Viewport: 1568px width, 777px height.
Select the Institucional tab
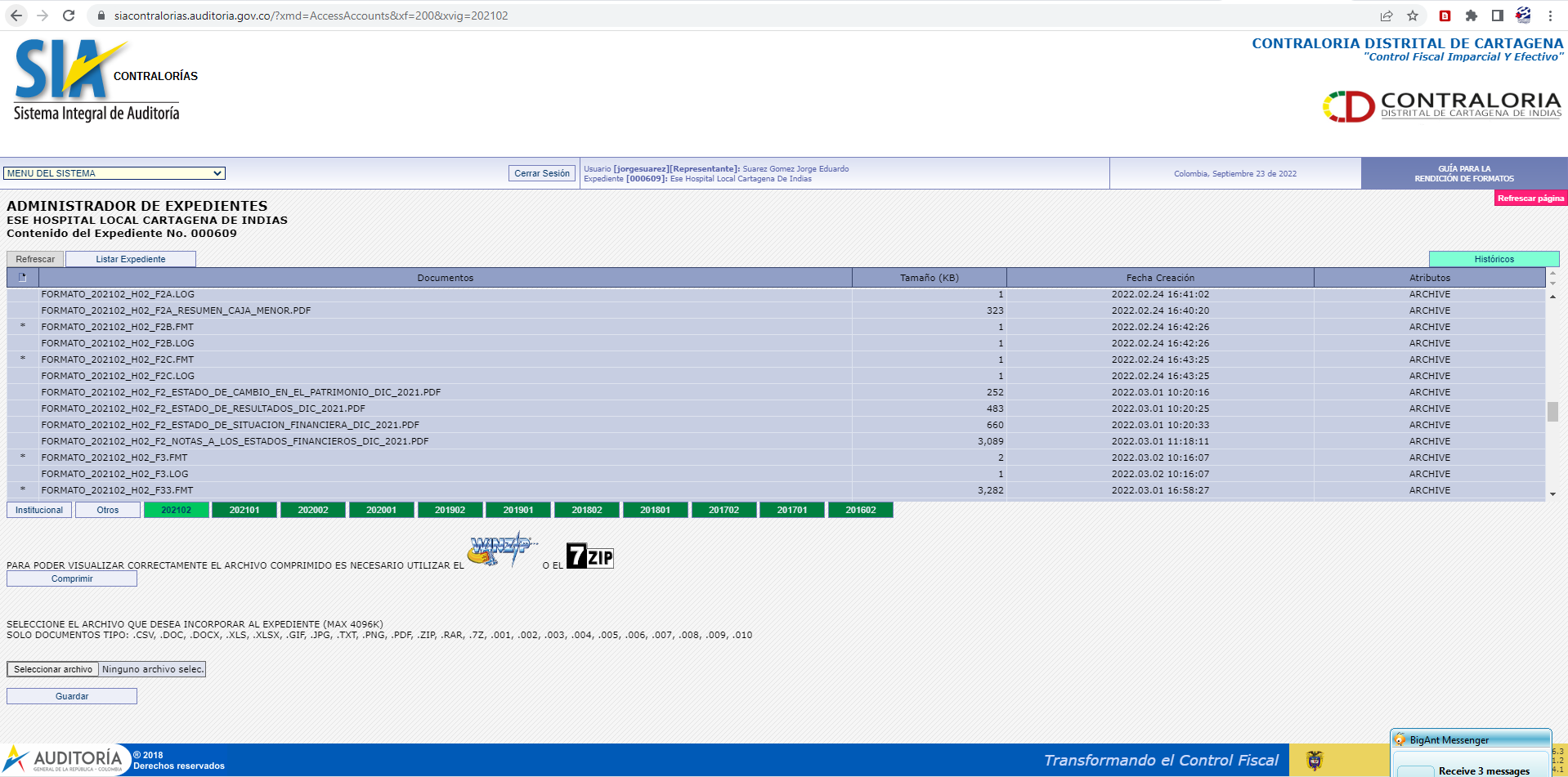coord(39,510)
